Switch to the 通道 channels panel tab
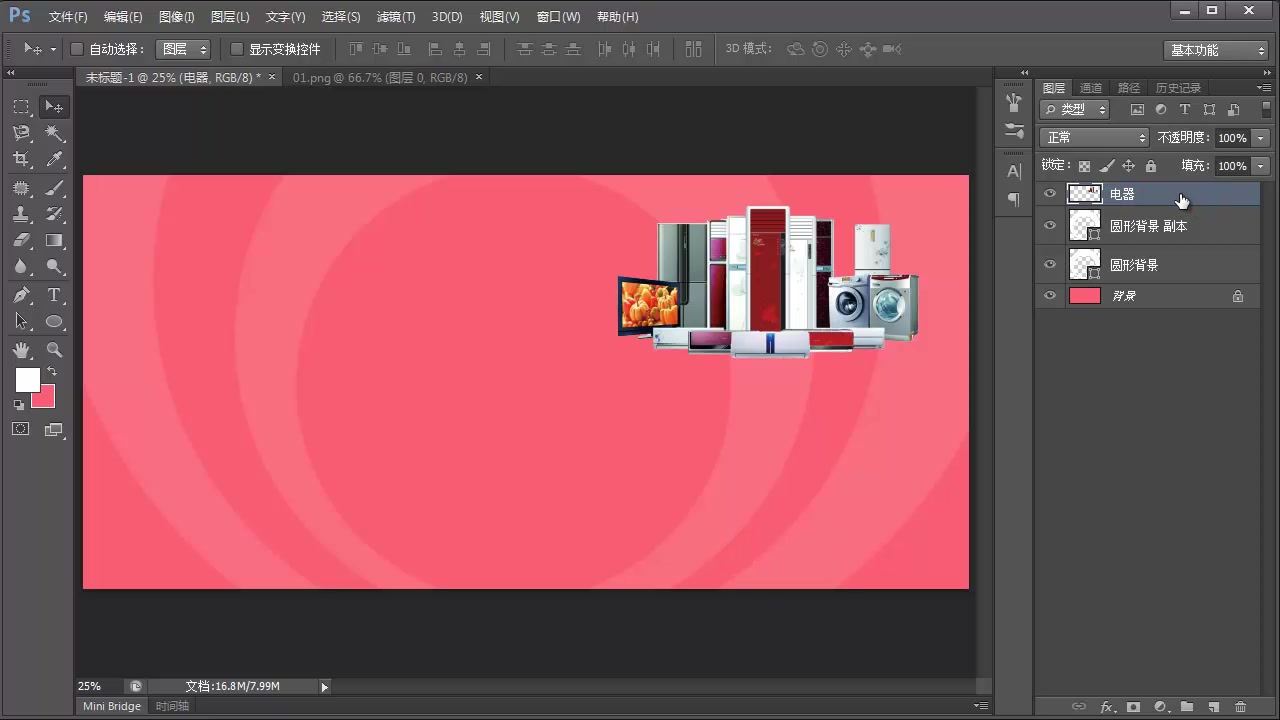The width and height of the screenshot is (1280, 720). [x=1090, y=87]
